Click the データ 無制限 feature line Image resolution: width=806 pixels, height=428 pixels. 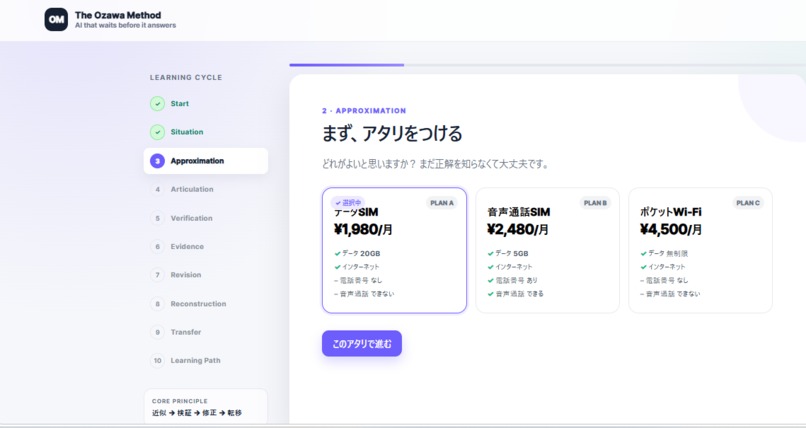pyautogui.click(x=664, y=253)
